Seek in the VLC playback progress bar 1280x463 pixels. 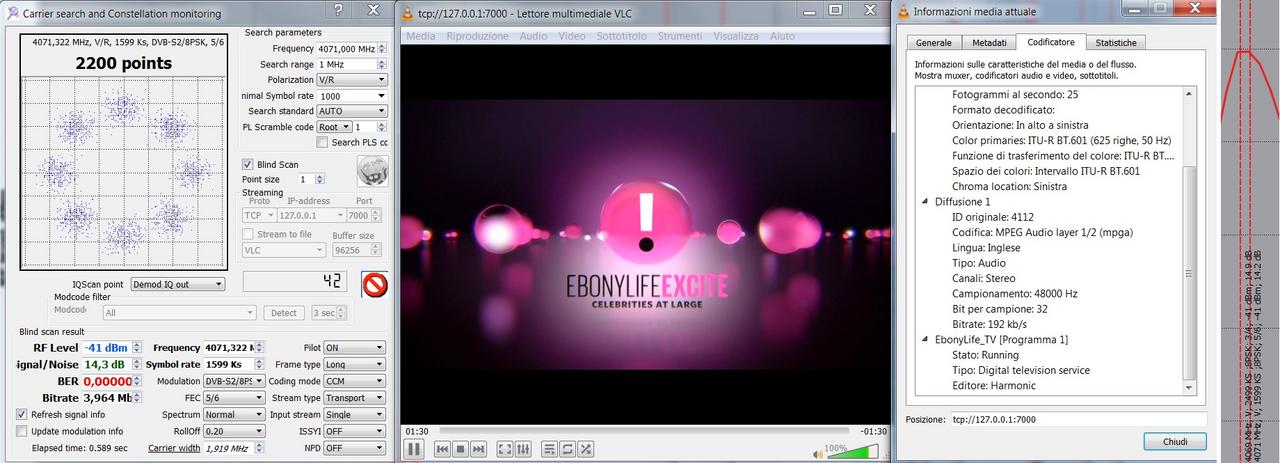point(644,430)
